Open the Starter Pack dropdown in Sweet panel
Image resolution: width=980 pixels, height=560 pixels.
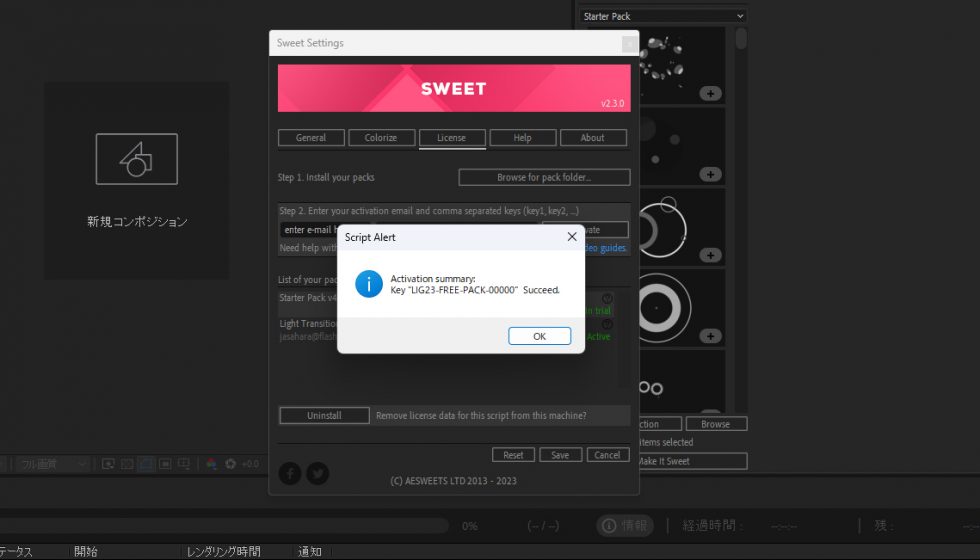click(663, 16)
